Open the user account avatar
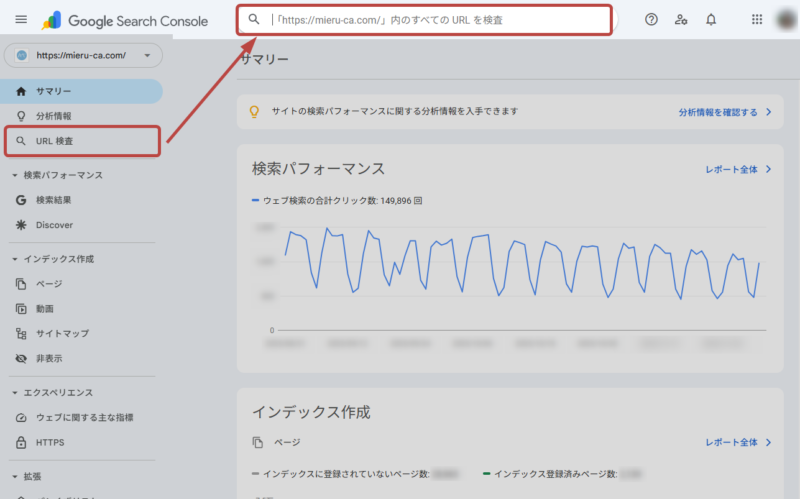This screenshot has width=800, height=499. (786, 19)
